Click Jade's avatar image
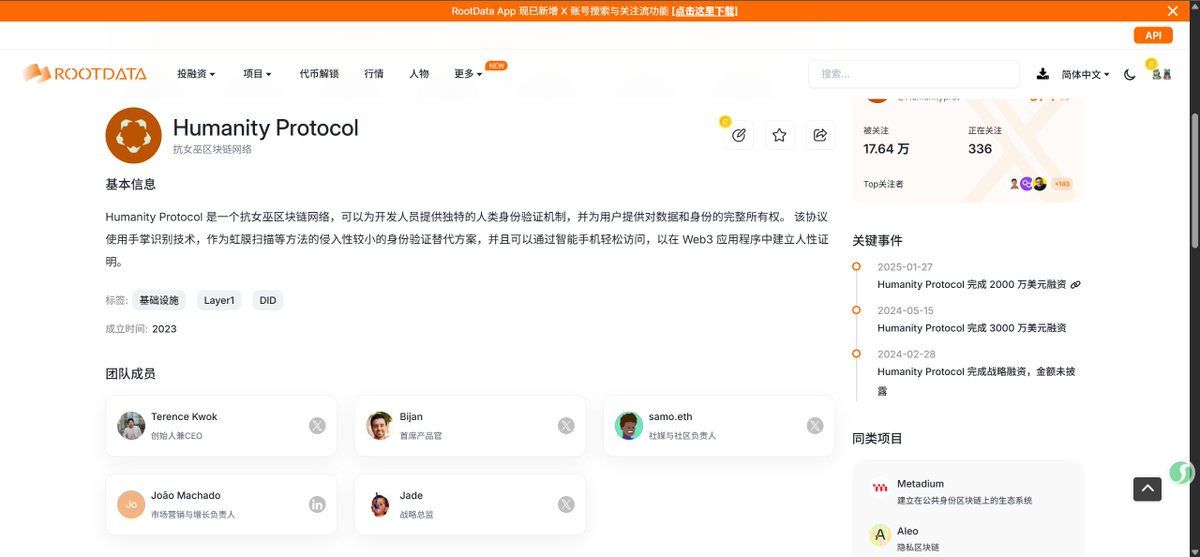Screen dimensions: 1200x557 (x=380, y=505)
